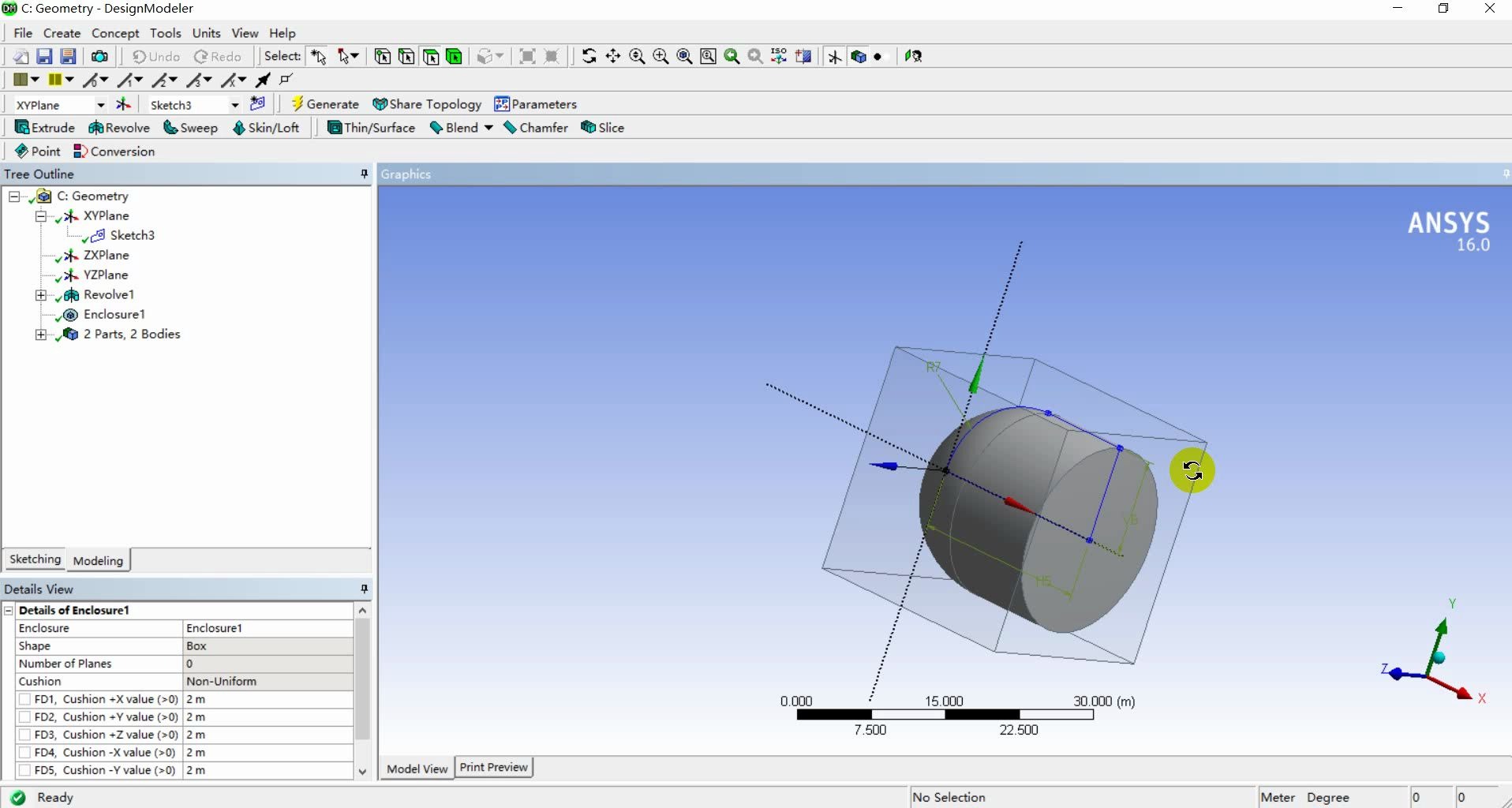
Task: Check the FD3 Cushion +Z value parameter box
Action: tap(24, 735)
